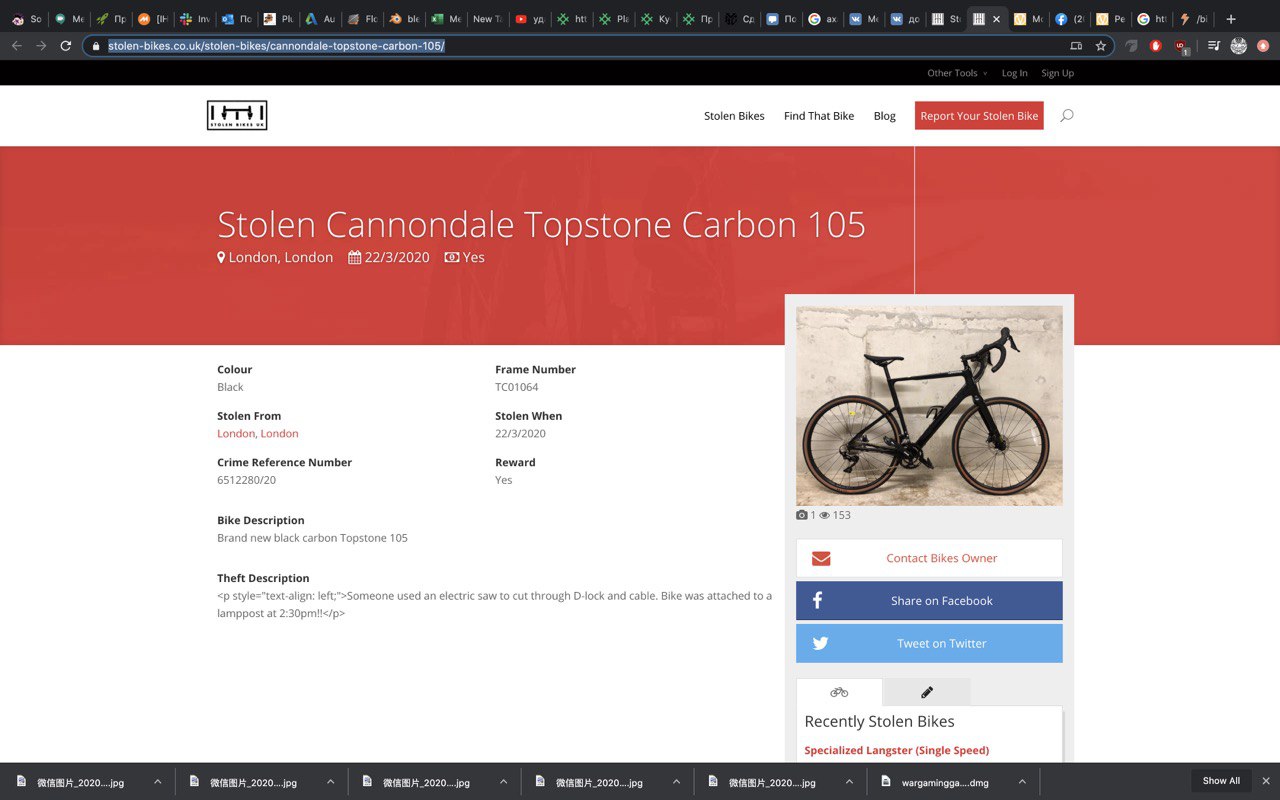Open the uBlock Origin extension icon
This screenshot has height=800, width=1280.
tap(1182, 46)
